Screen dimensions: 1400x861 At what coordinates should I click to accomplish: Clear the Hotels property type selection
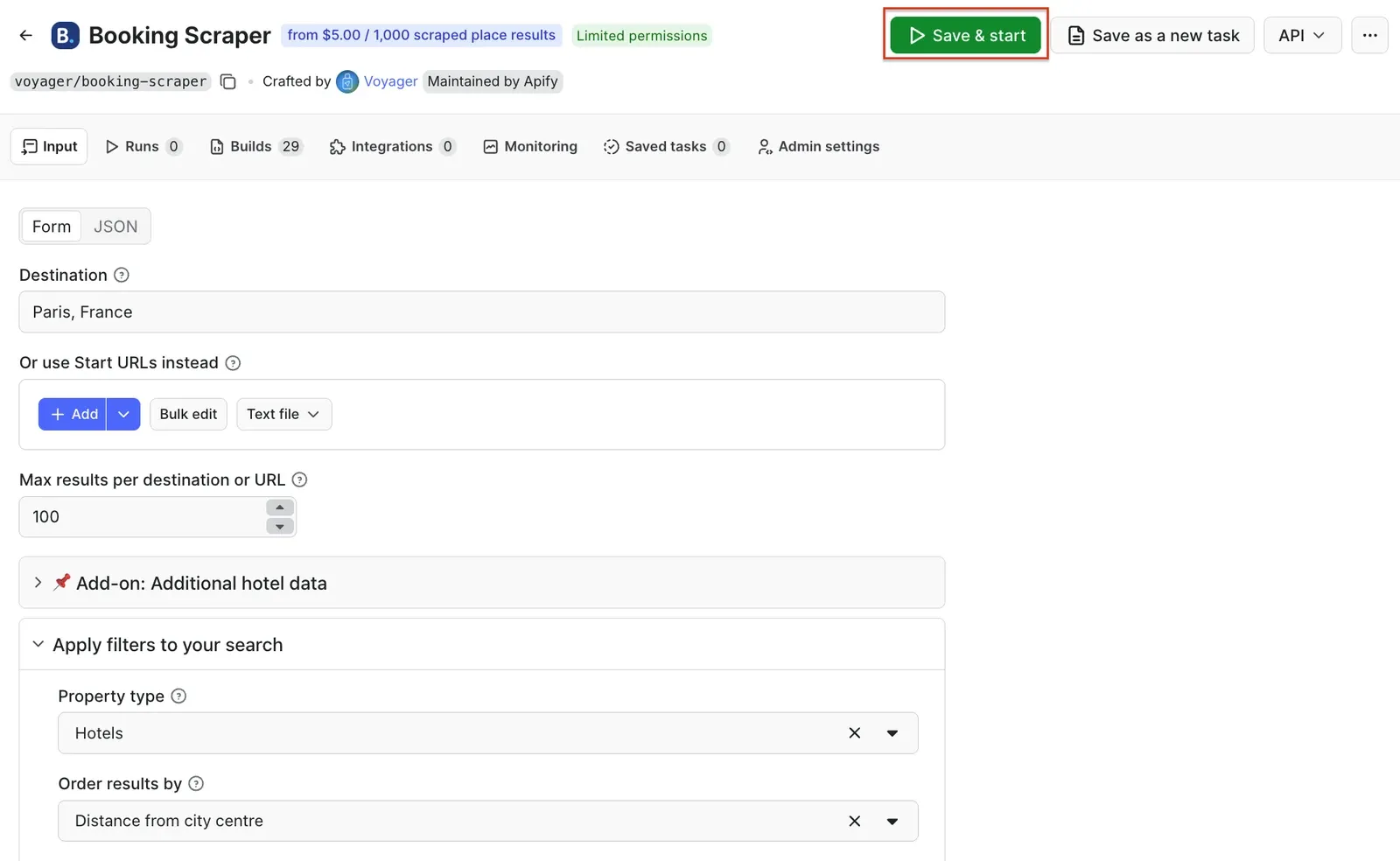(855, 733)
